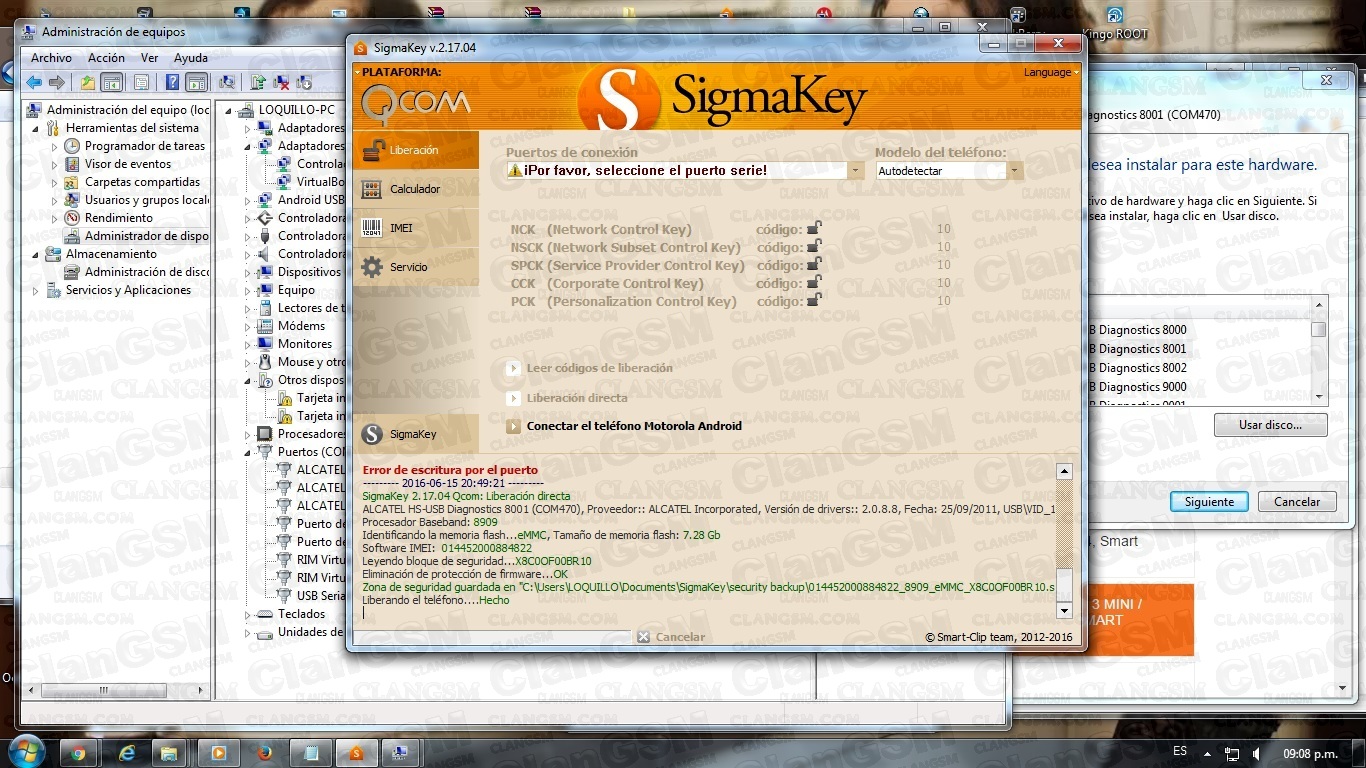The width and height of the screenshot is (1366, 768).
Task: Click the driver list scrollbar down arrow
Action: coord(1319,396)
